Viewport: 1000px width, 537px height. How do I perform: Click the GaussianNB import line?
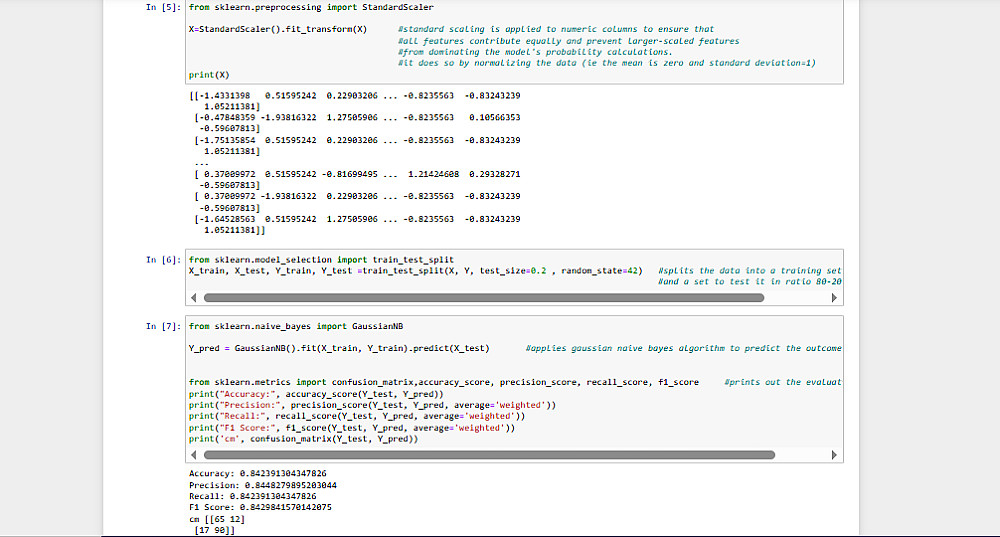(x=296, y=326)
